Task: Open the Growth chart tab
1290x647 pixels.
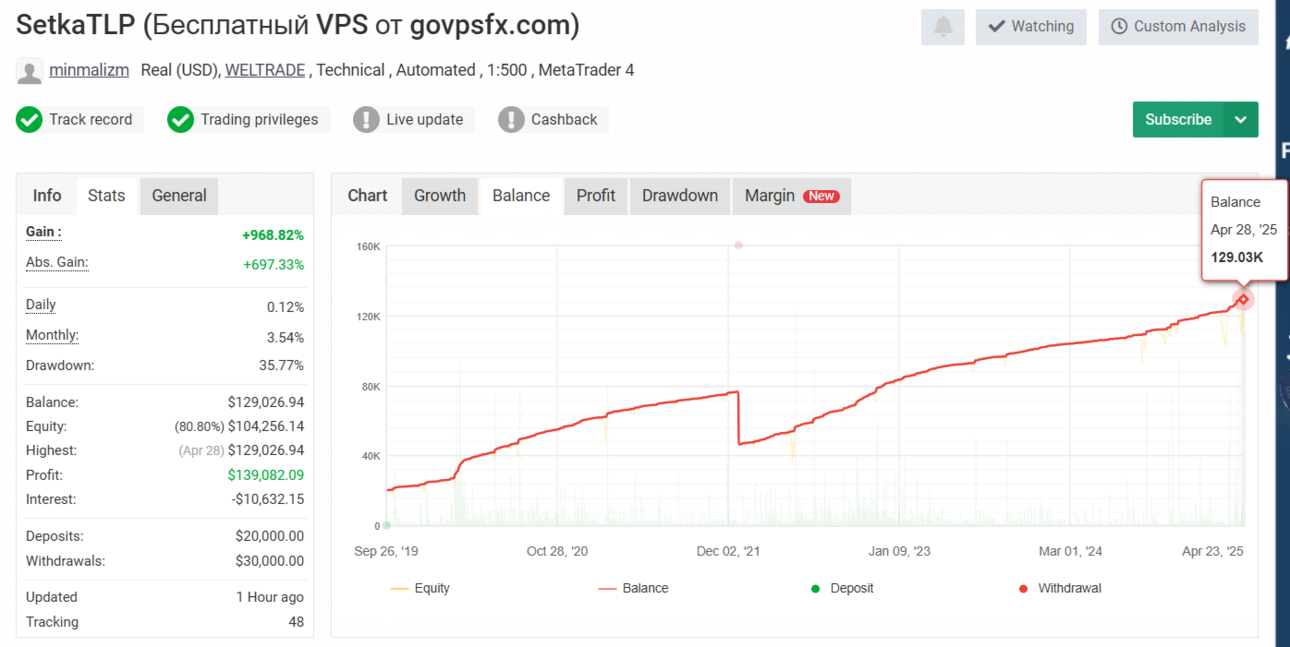Action: coord(440,196)
